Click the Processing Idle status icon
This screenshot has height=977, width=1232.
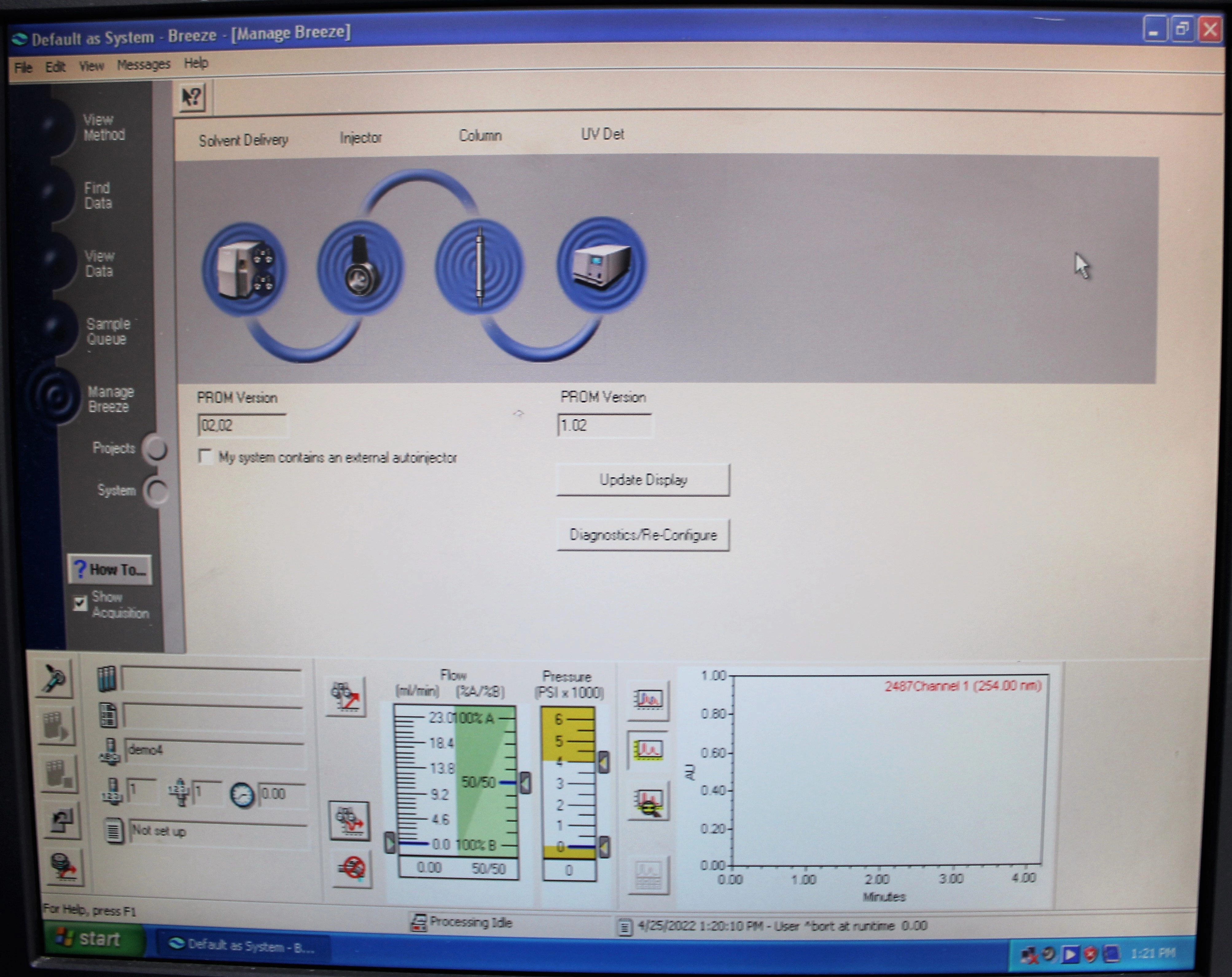(x=419, y=923)
